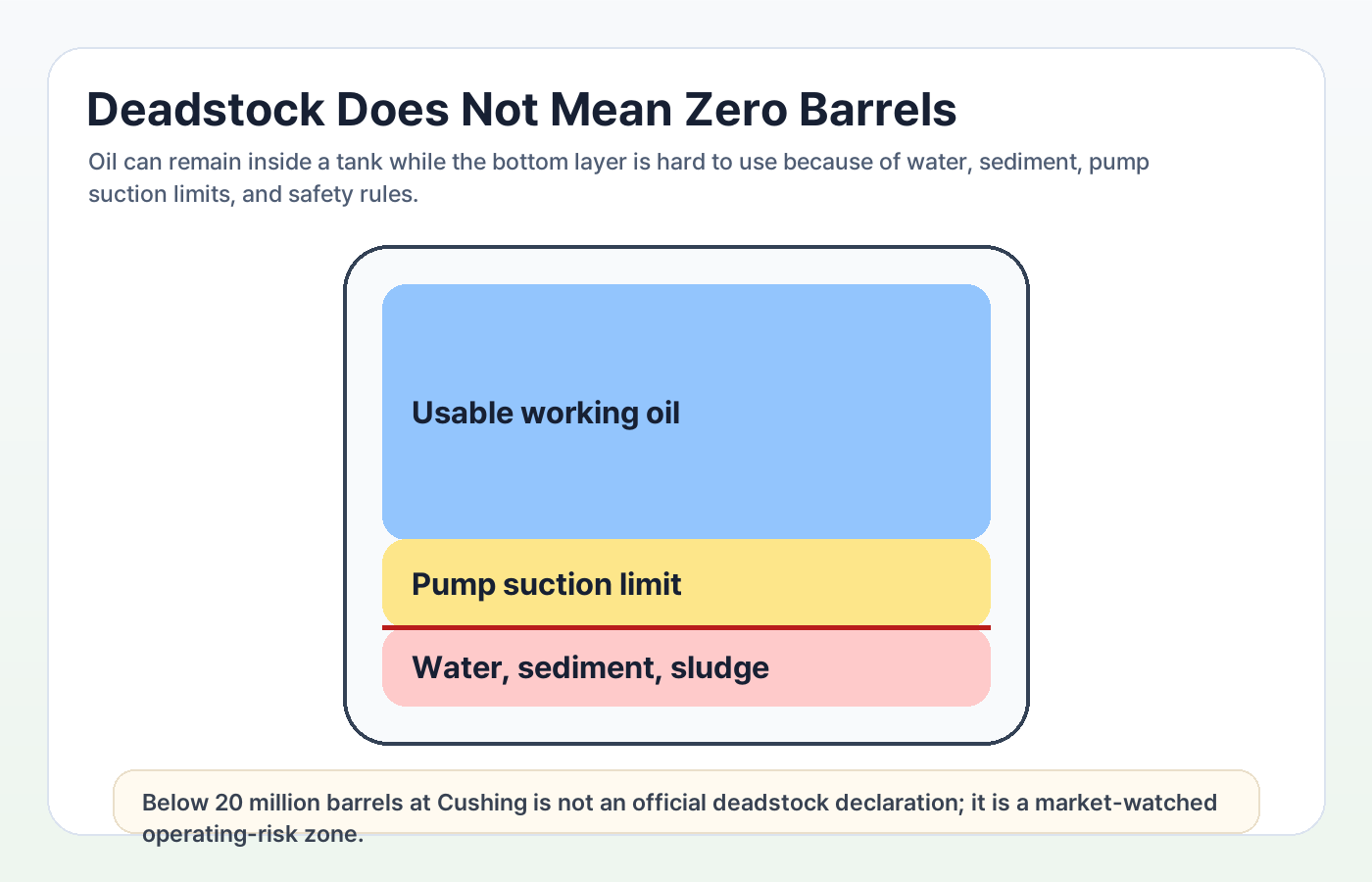Click the word 'Pump' in the yellow band
Image resolution: width=1372 pixels, height=882 pixels.
coord(453,585)
